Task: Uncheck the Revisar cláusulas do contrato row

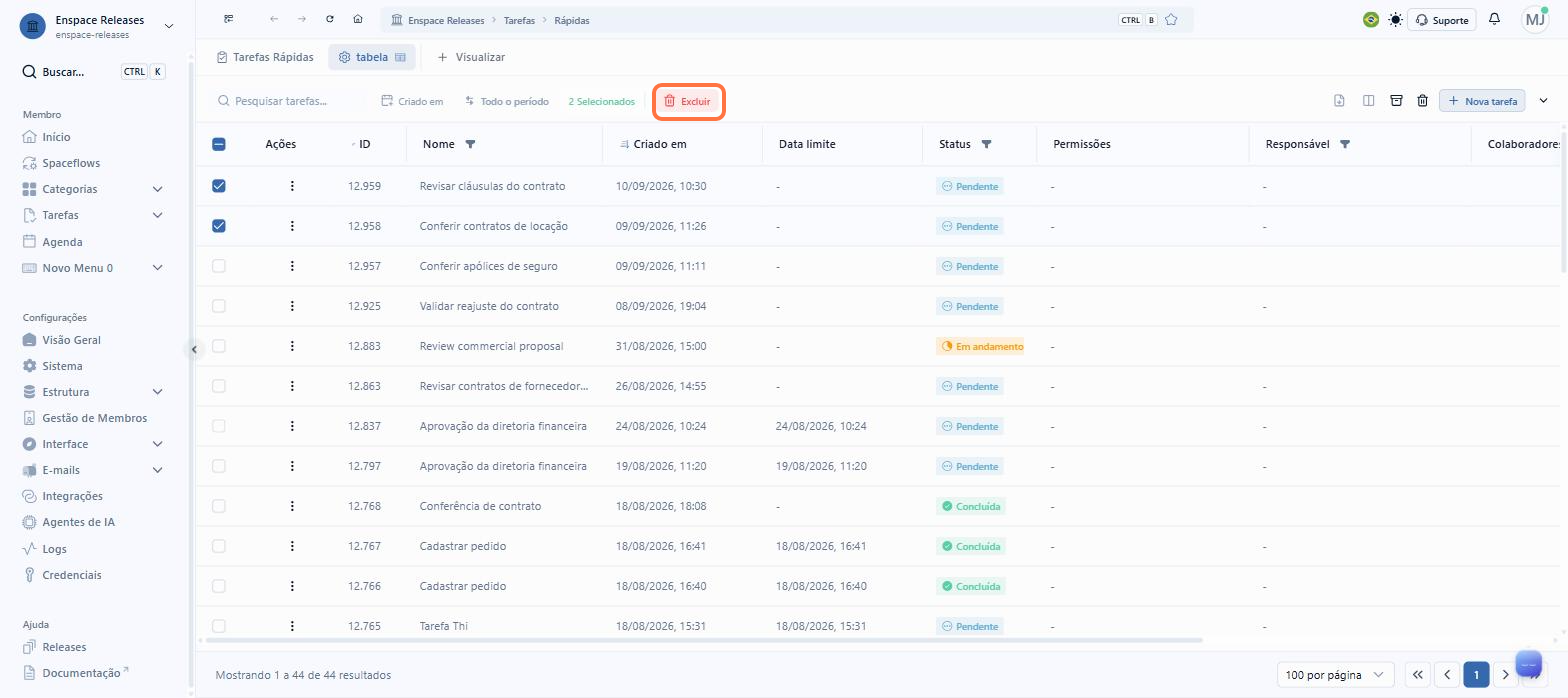Action: point(219,186)
